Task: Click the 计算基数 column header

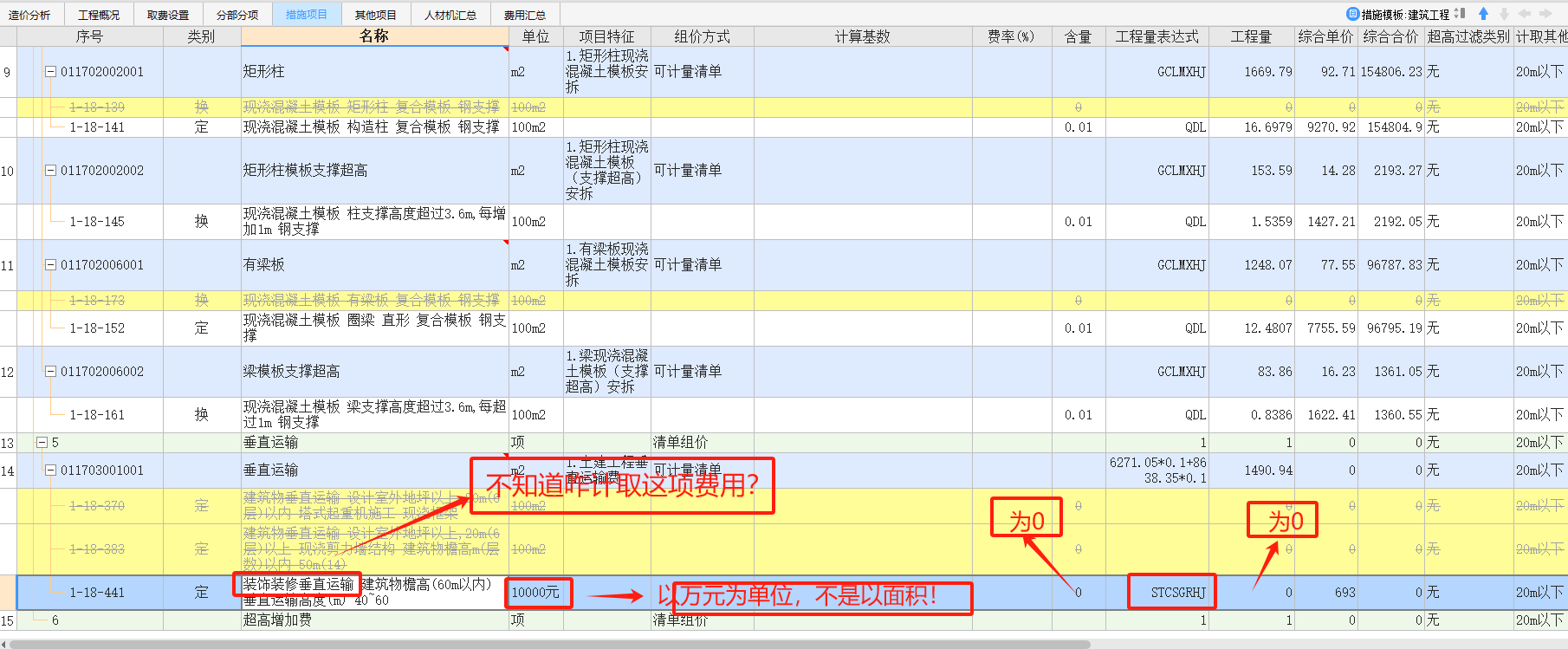Action: pyautogui.click(x=863, y=36)
